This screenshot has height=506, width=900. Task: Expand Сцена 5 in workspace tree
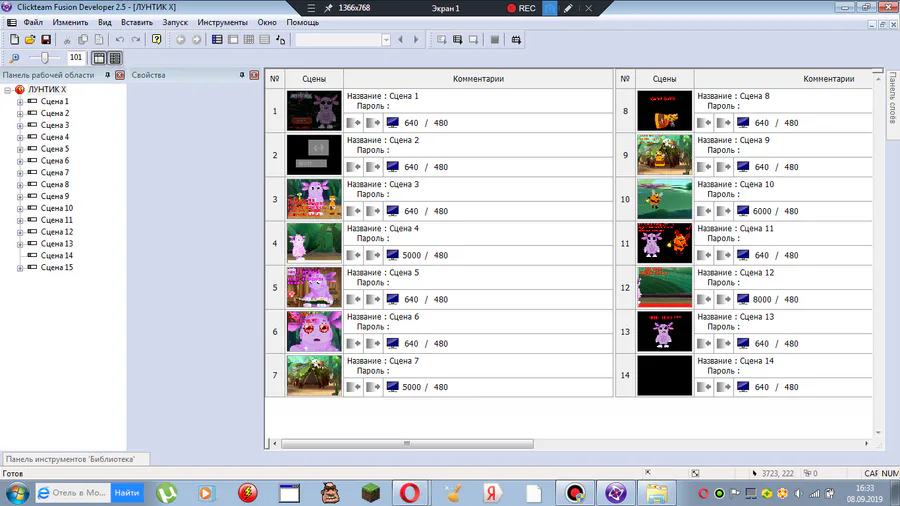(20, 149)
